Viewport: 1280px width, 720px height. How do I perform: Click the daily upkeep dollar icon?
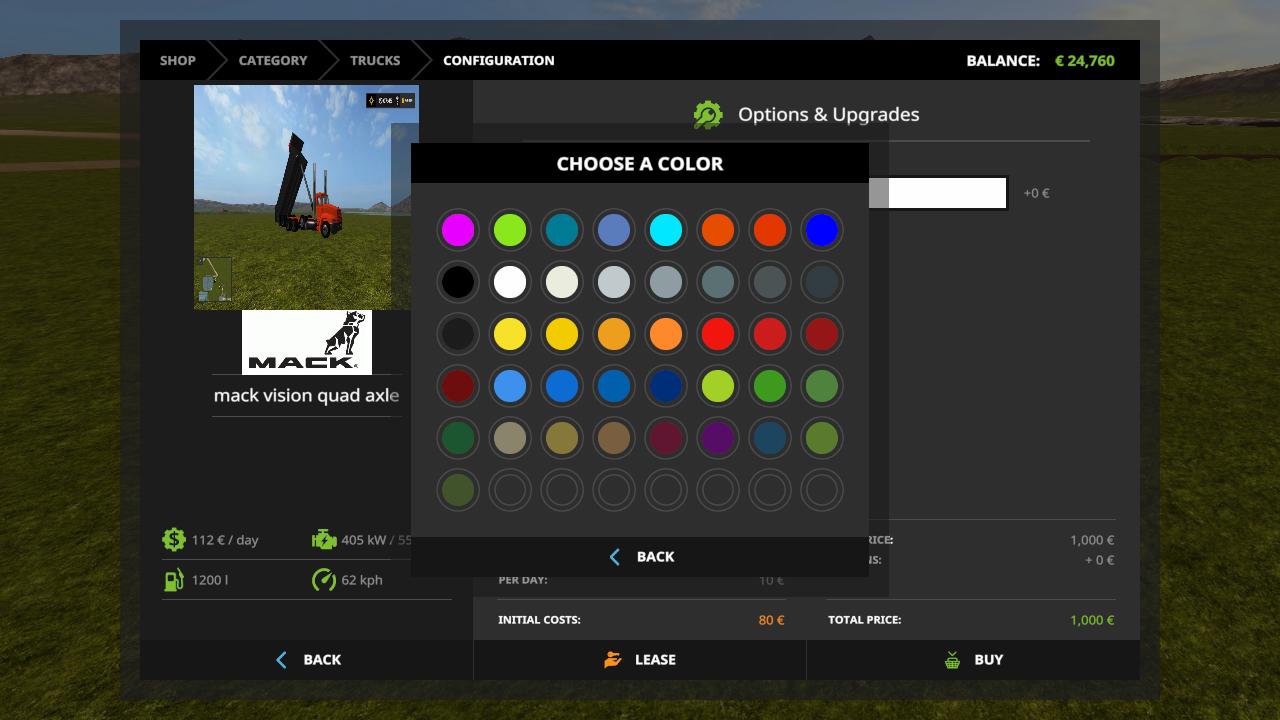(174, 540)
